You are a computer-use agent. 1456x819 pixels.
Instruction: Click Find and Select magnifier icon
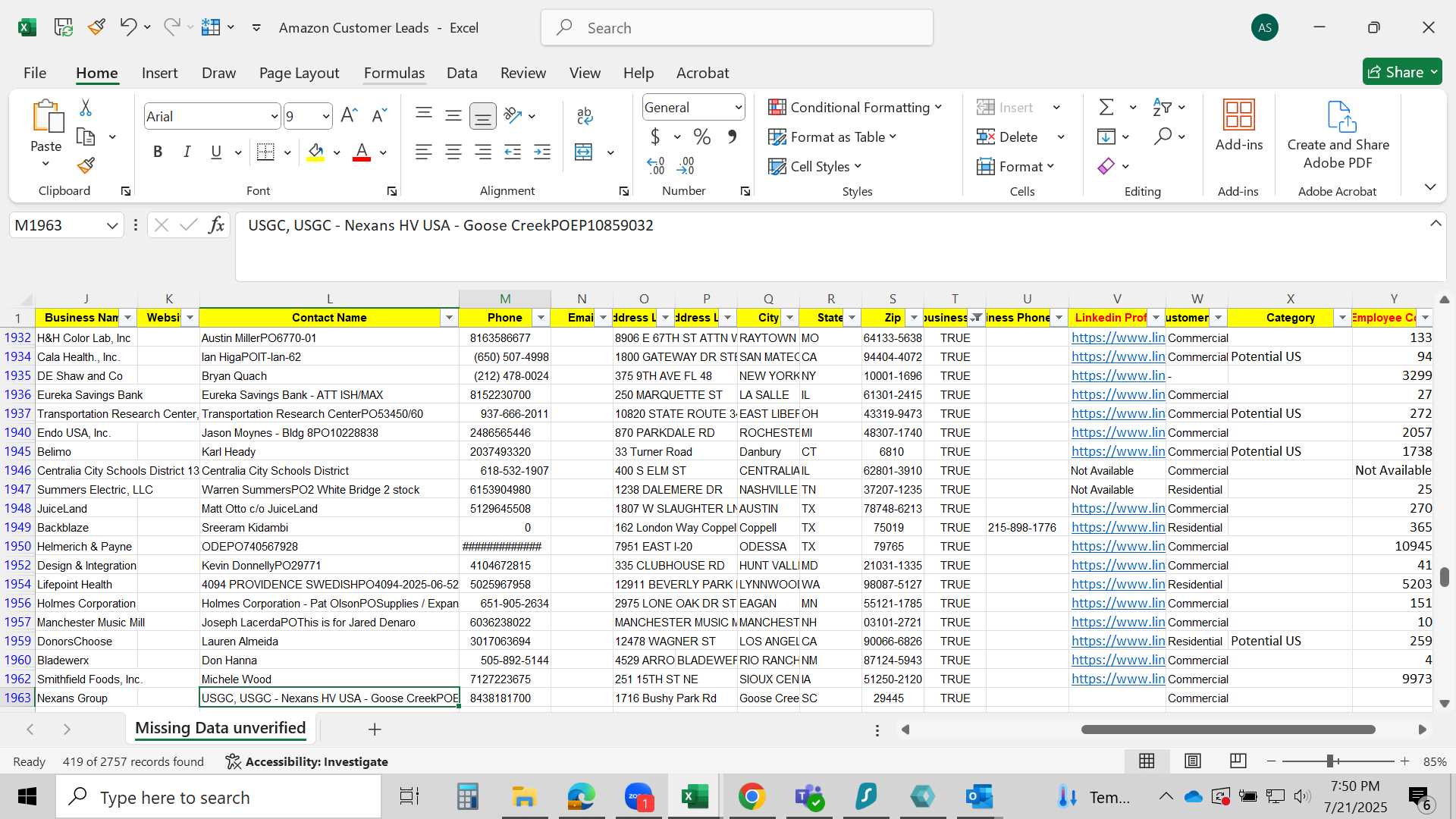1163,136
